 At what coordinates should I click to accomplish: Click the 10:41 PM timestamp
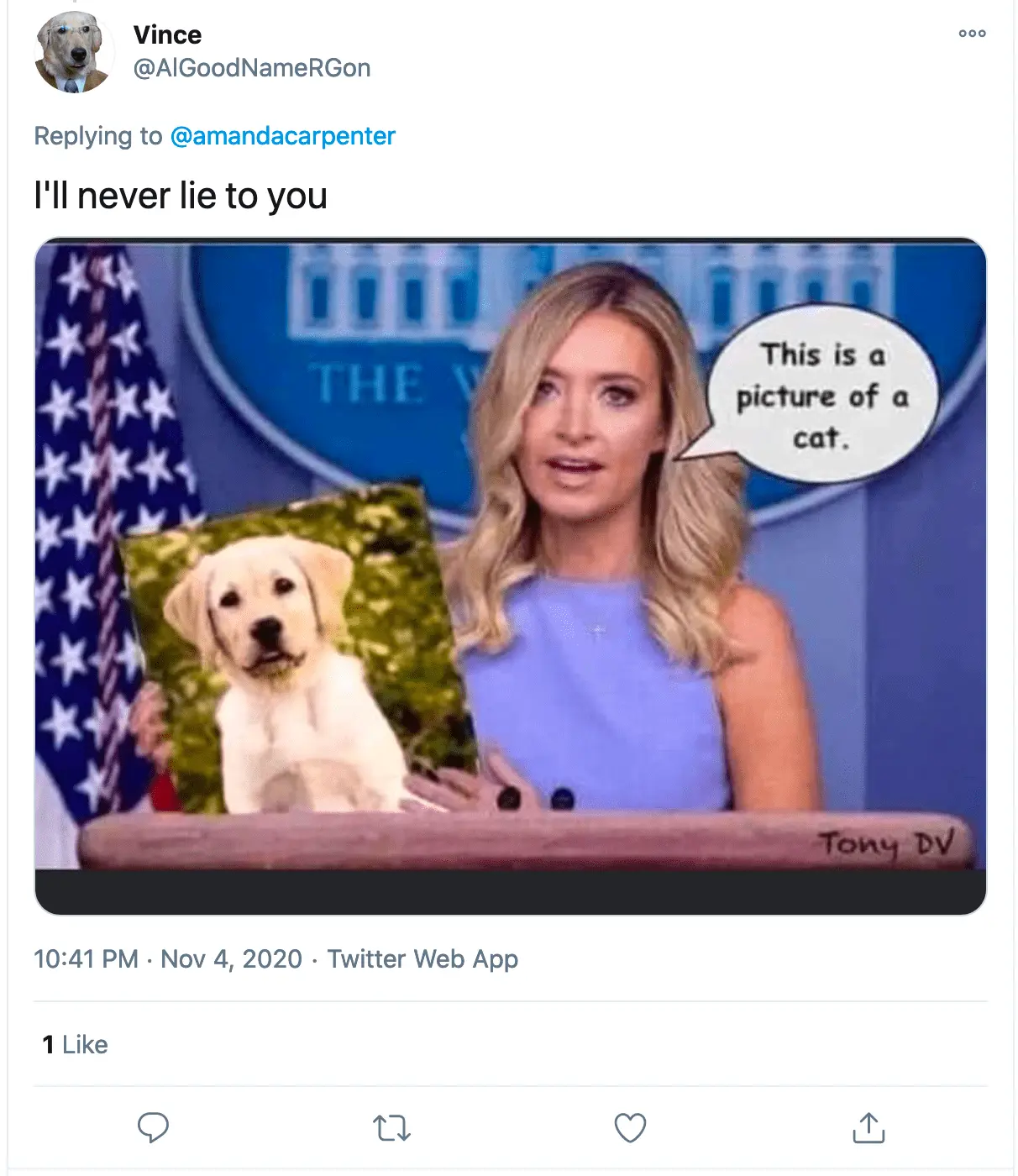coord(86,959)
